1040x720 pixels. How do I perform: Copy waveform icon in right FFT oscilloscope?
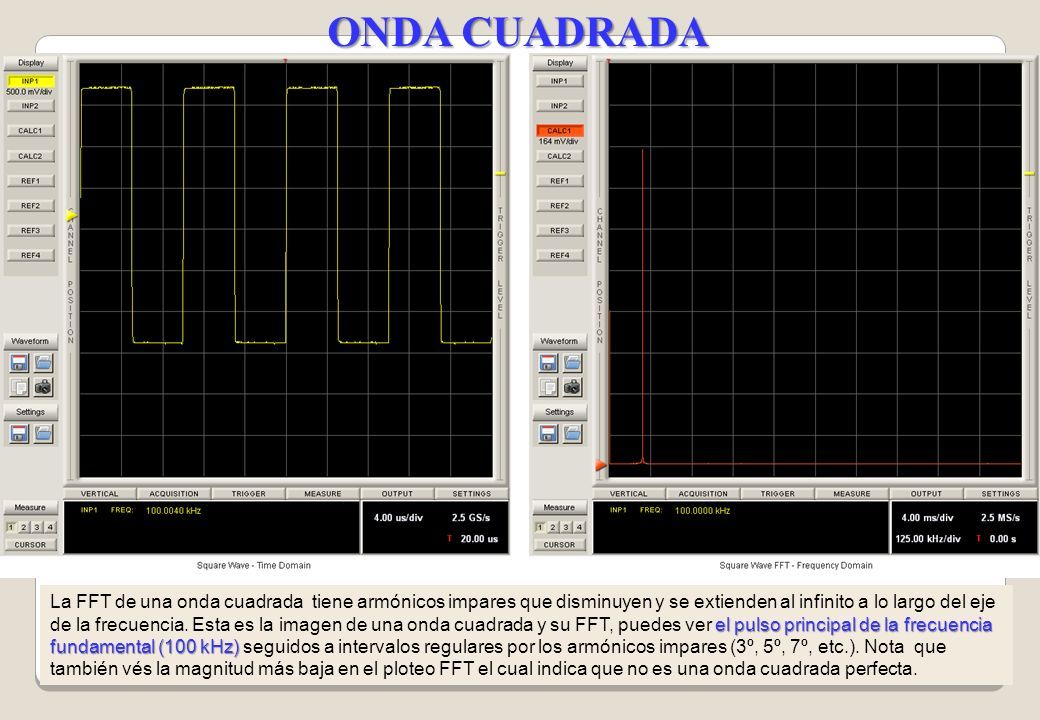click(548, 387)
